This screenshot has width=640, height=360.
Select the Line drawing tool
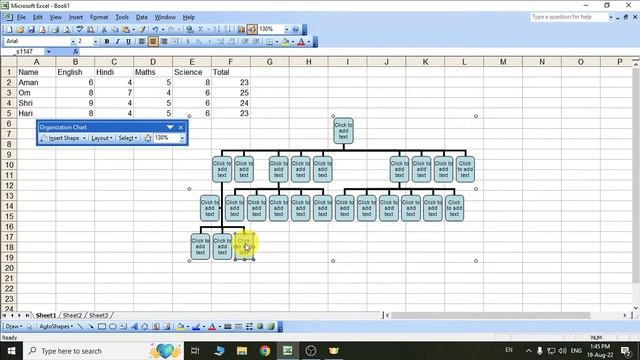[x=80, y=327]
